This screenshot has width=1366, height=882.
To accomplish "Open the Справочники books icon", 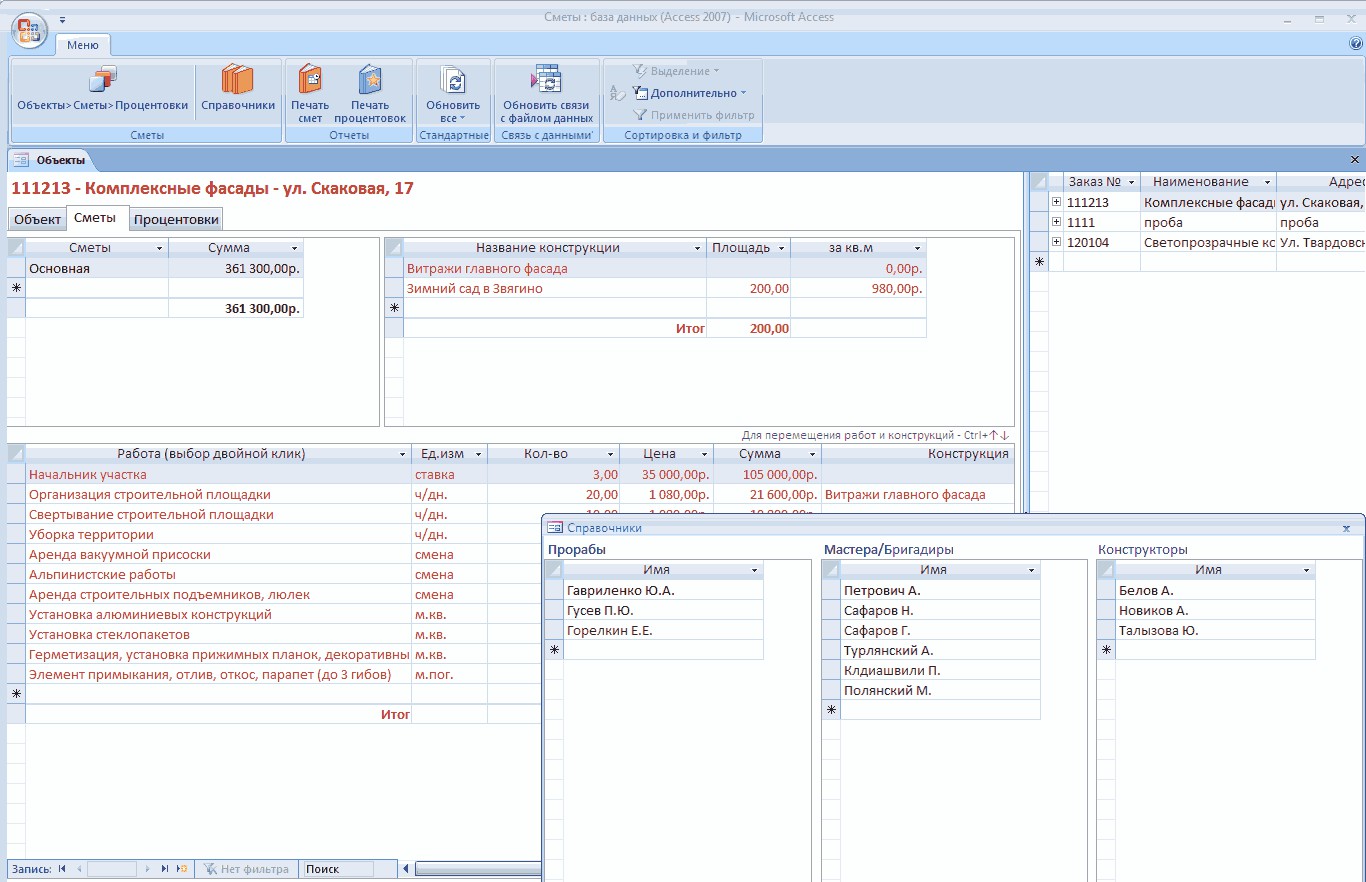I will click(x=238, y=80).
